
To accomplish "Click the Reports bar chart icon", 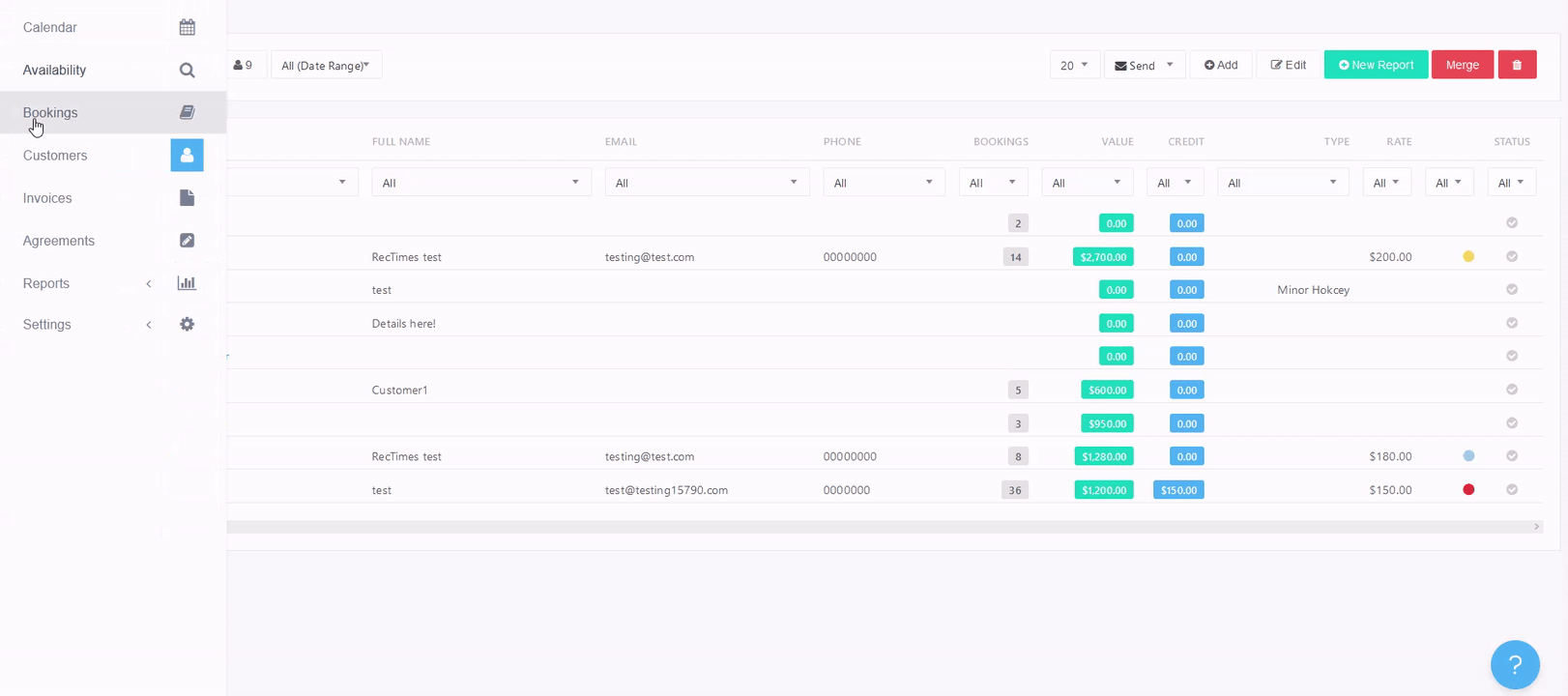I will point(187,283).
